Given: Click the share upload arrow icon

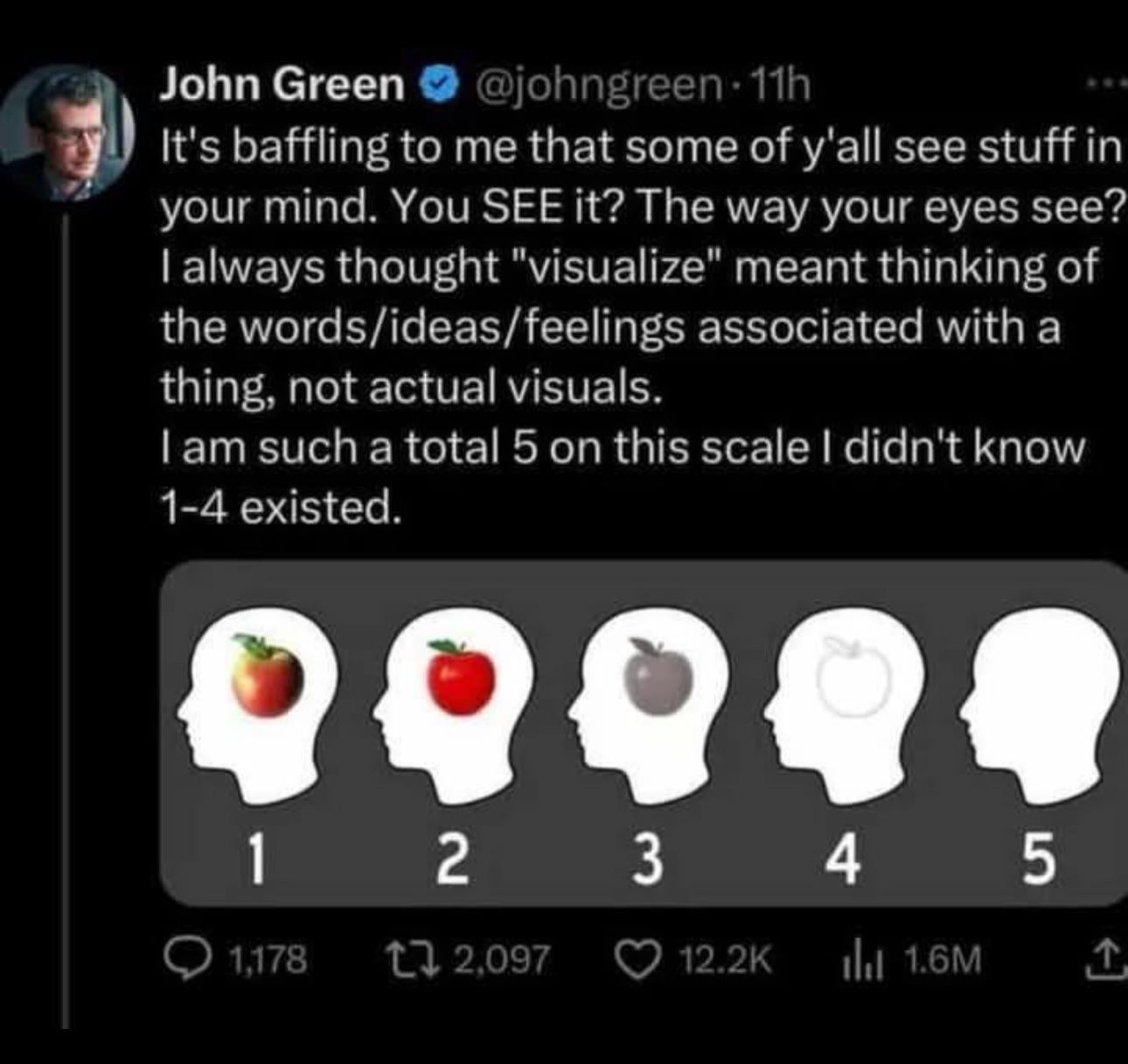Looking at the screenshot, I should (1111, 960).
